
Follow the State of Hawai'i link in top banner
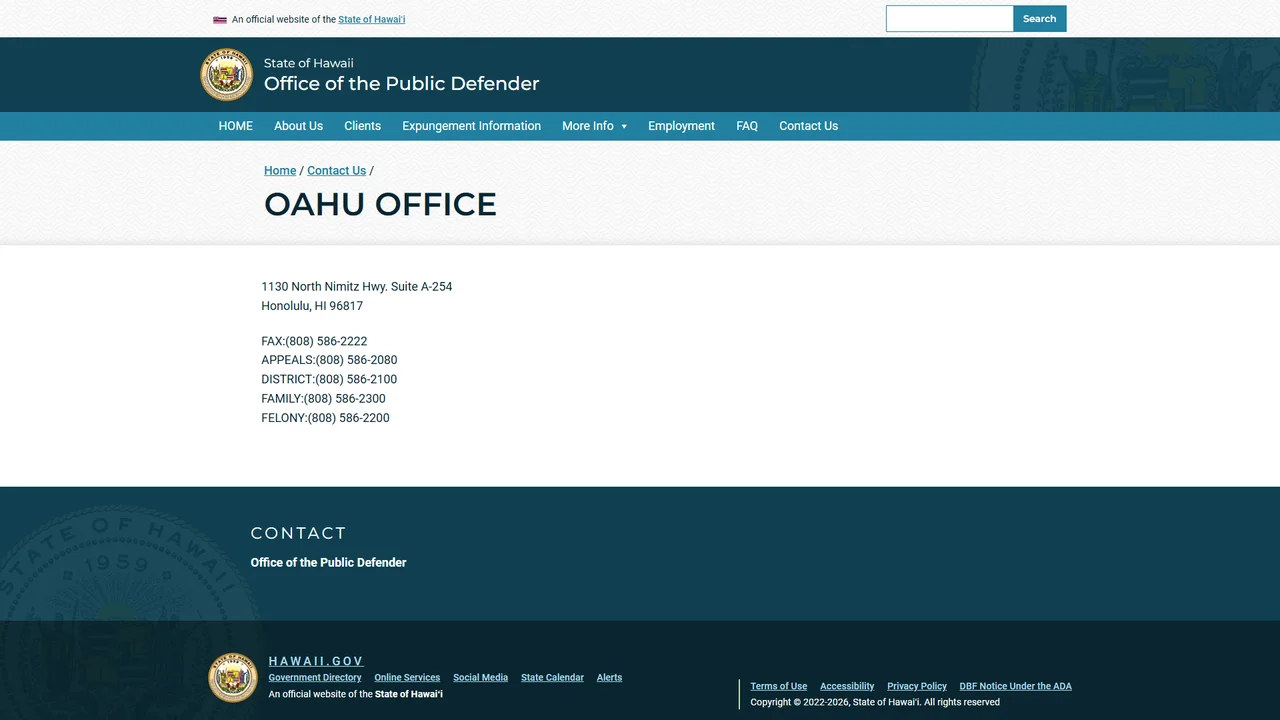(x=372, y=19)
